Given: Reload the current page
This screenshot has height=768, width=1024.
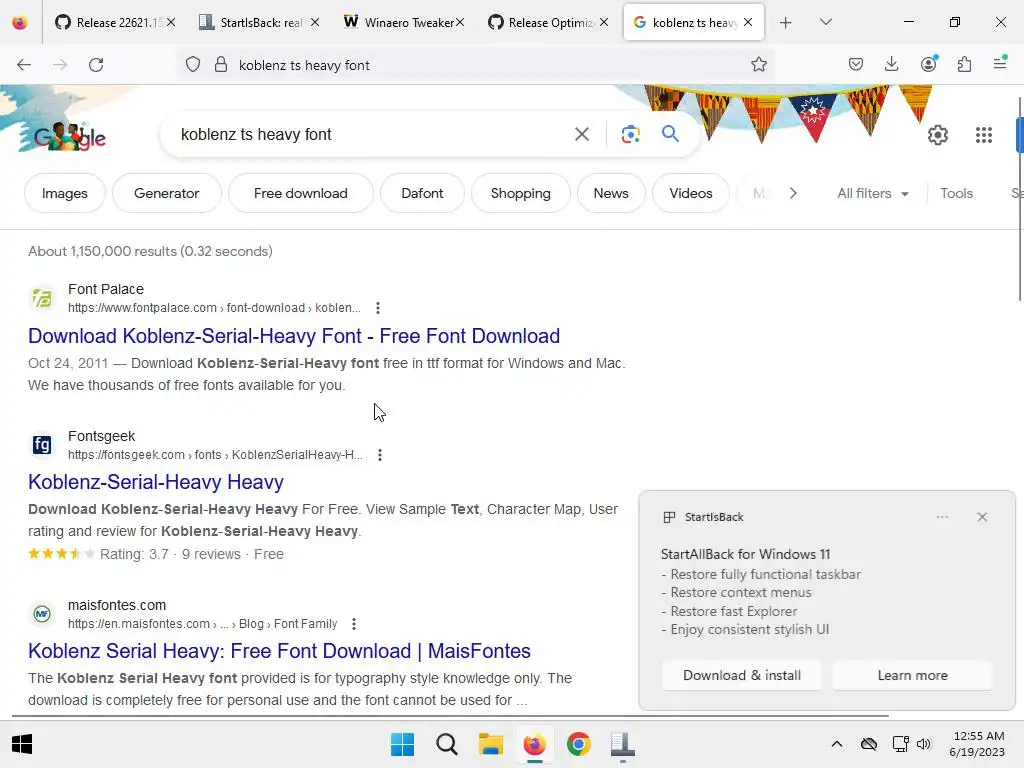Looking at the screenshot, I should pyautogui.click(x=96, y=65).
